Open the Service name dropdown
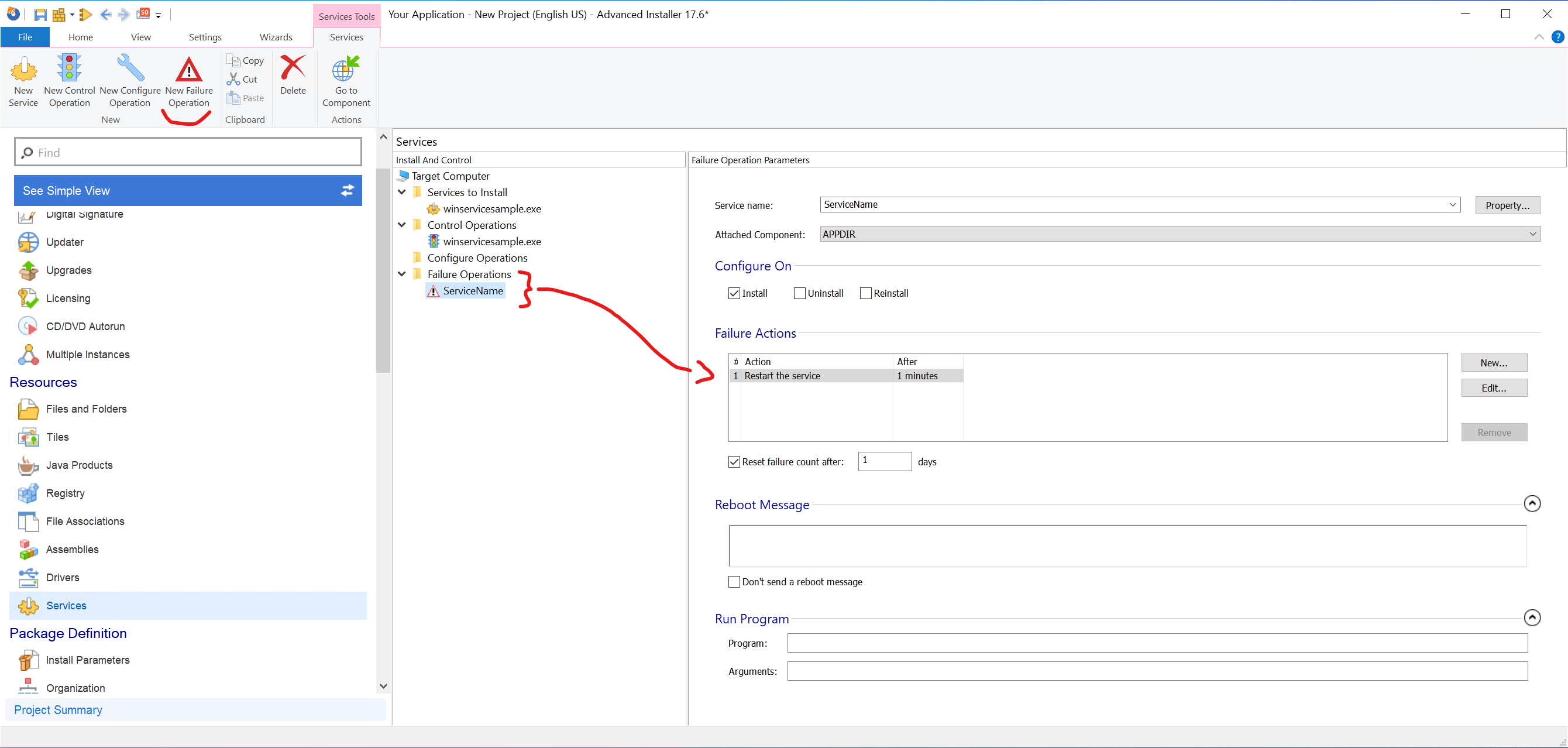Screen dimensions: 1568x748 1452,205
